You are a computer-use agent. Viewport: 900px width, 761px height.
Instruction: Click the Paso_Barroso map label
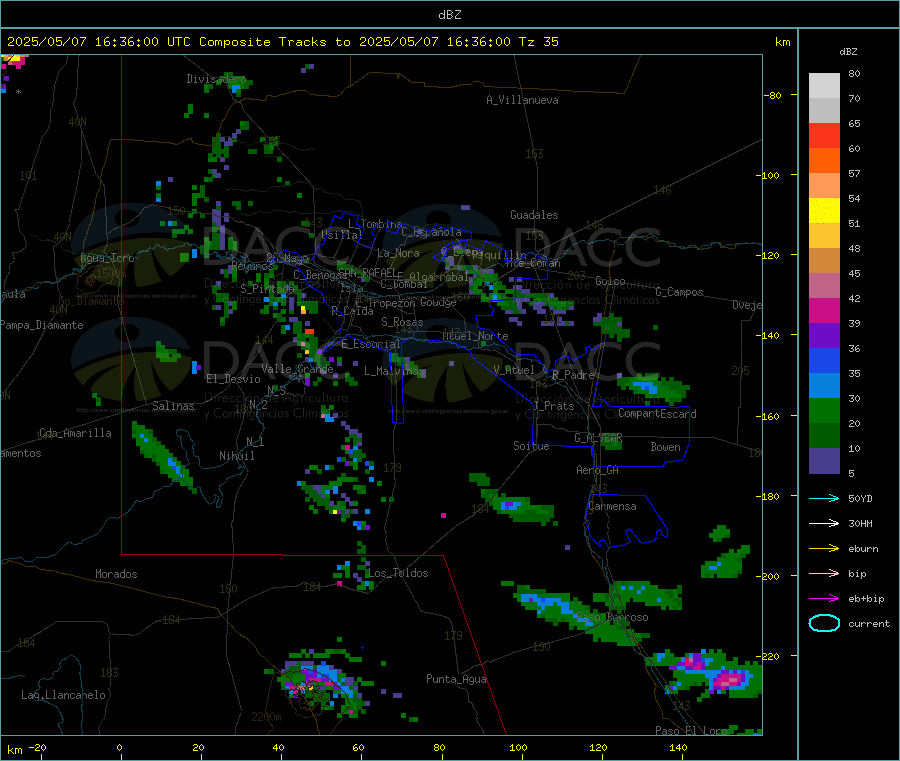612,617
